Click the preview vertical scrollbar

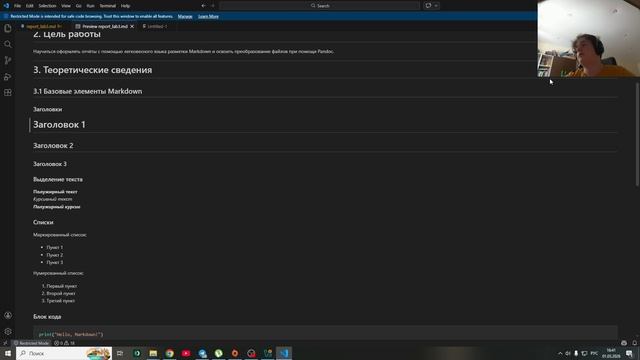(x=637, y=135)
